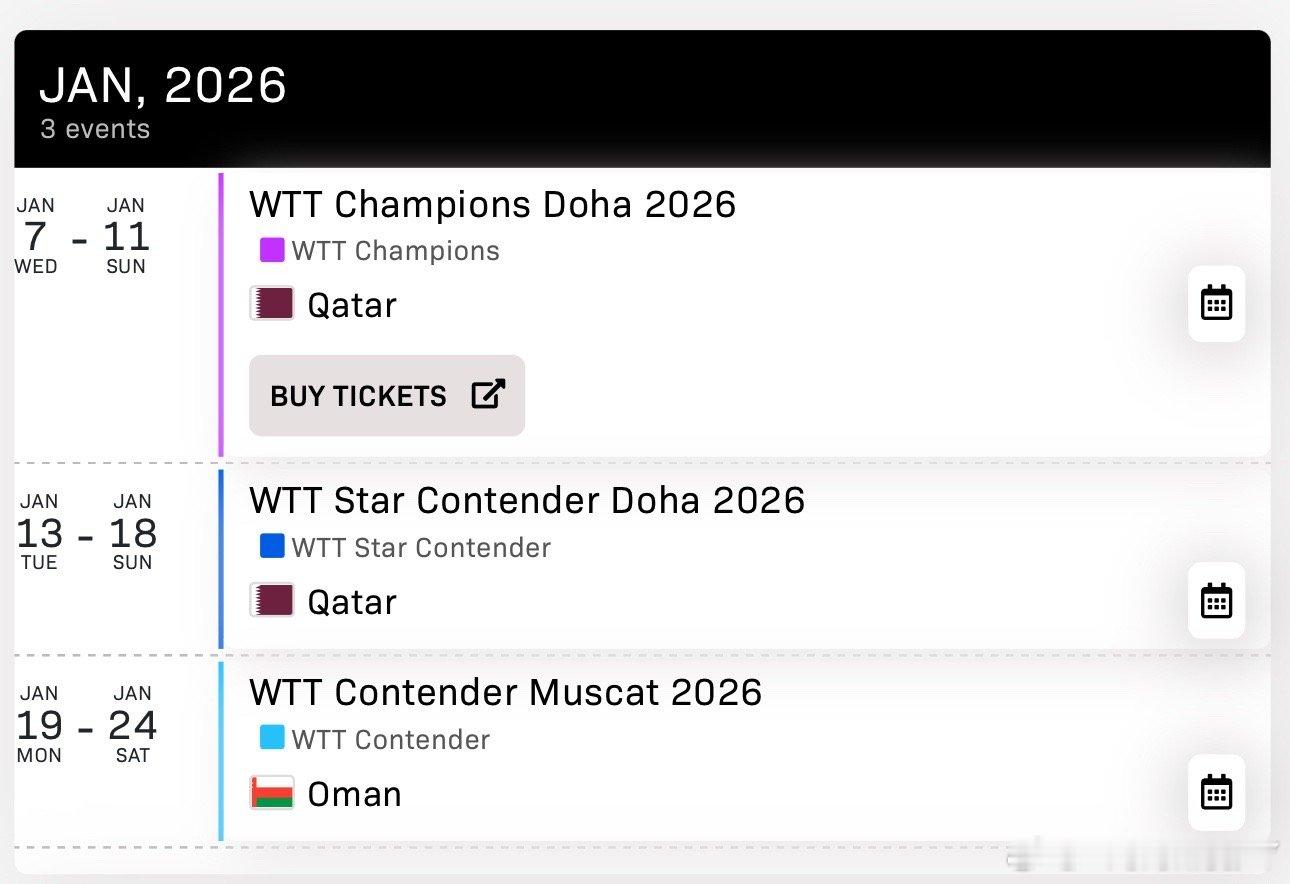Click calendar icon for WTT Star Contender Doha
The image size is (1290, 884).
[x=1216, y=600]
